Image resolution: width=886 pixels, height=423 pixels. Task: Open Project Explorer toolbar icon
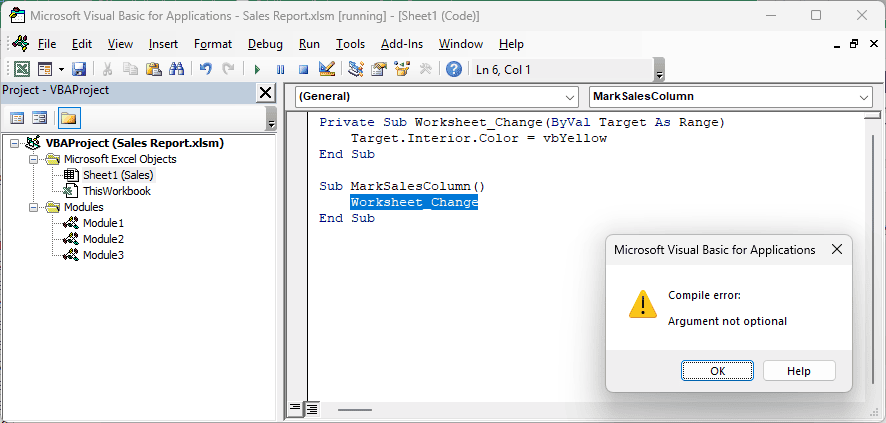tap(356, 69)
